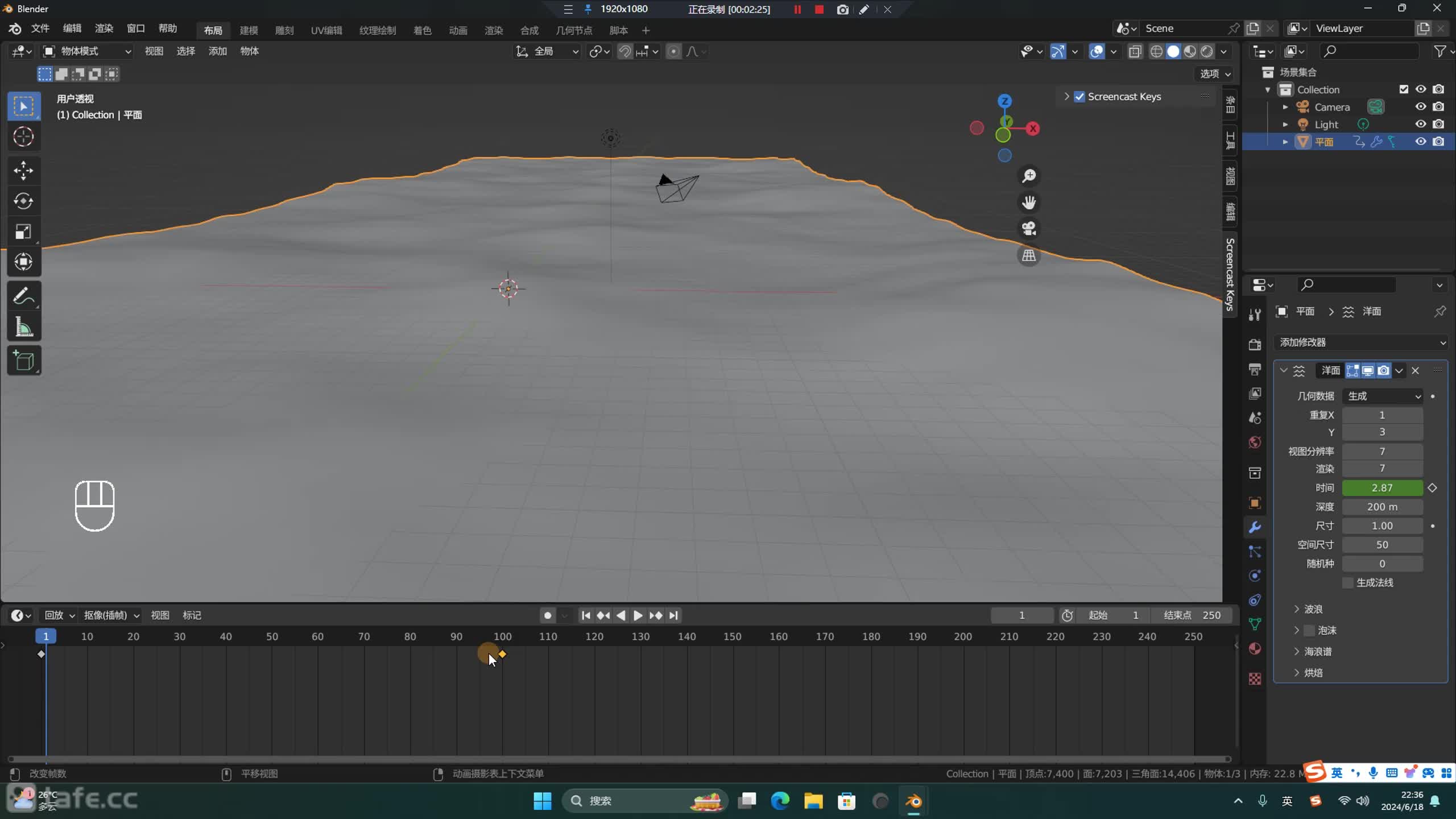Click the keyframe diamond at frame 100

(502, 654)
